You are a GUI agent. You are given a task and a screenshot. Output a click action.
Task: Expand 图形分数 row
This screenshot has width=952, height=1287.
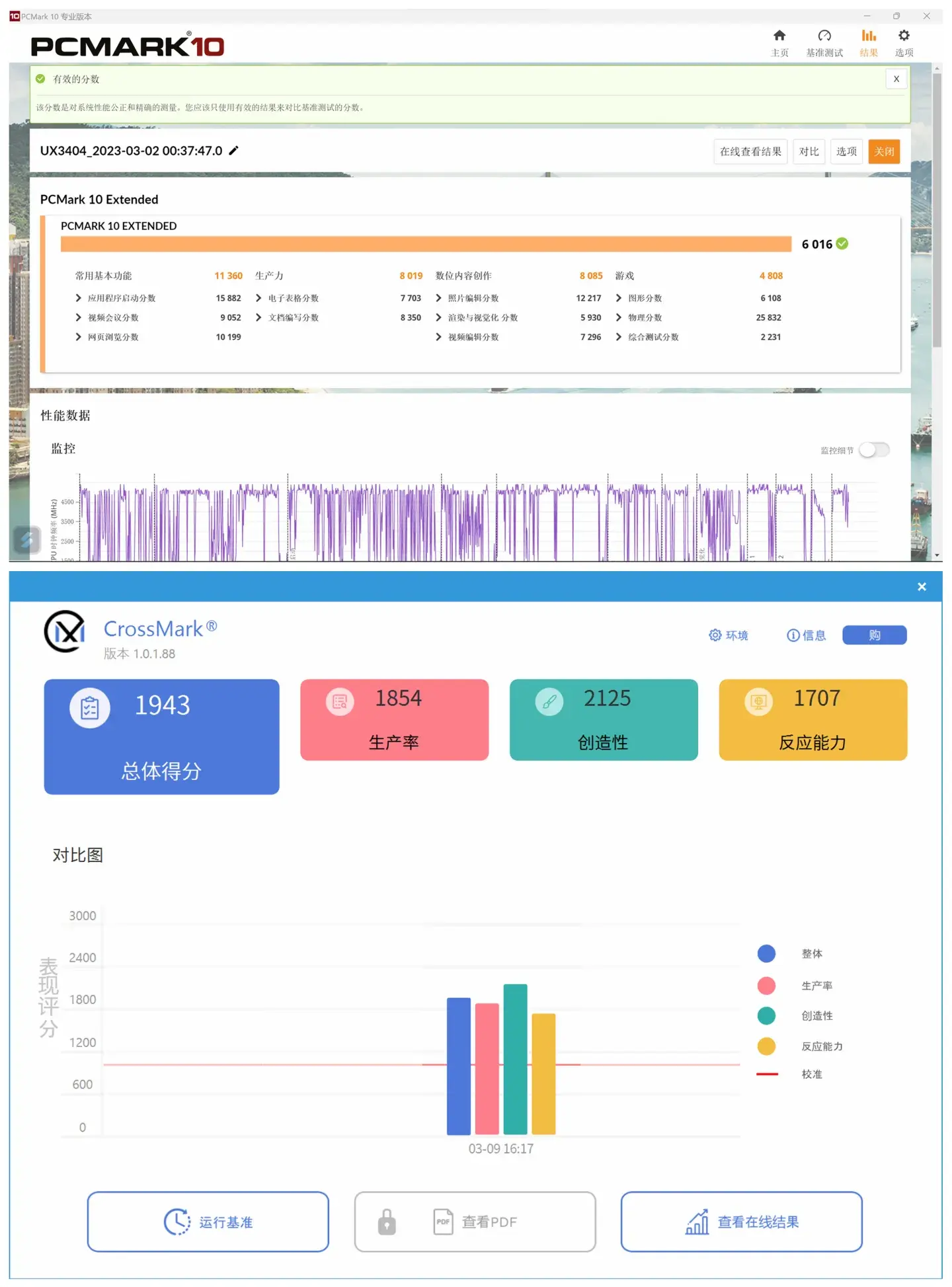618,298
